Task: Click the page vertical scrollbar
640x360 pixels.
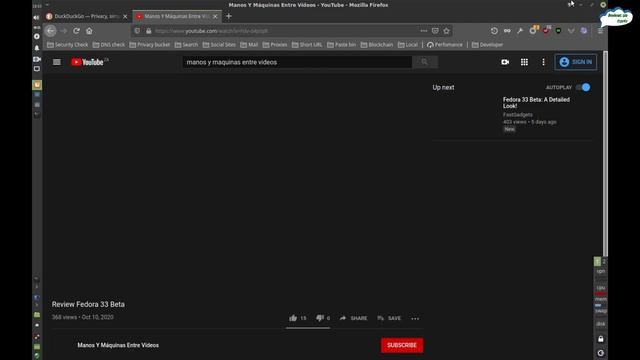Action: pos(605,154)
